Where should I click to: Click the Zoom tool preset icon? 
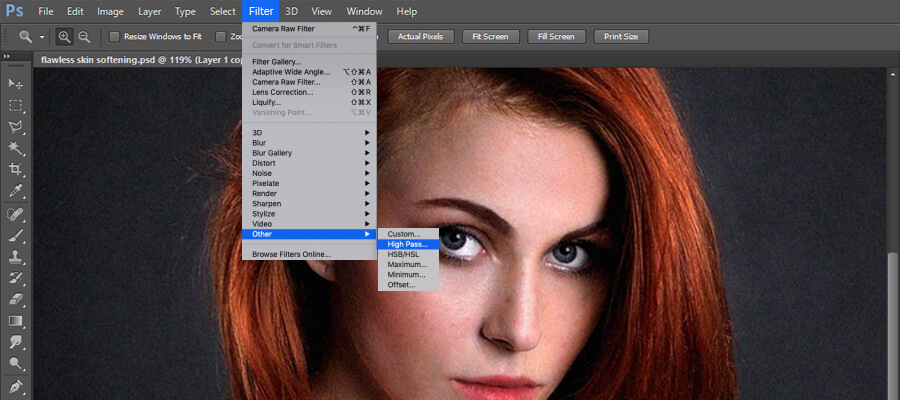click(x=26, y=37)
